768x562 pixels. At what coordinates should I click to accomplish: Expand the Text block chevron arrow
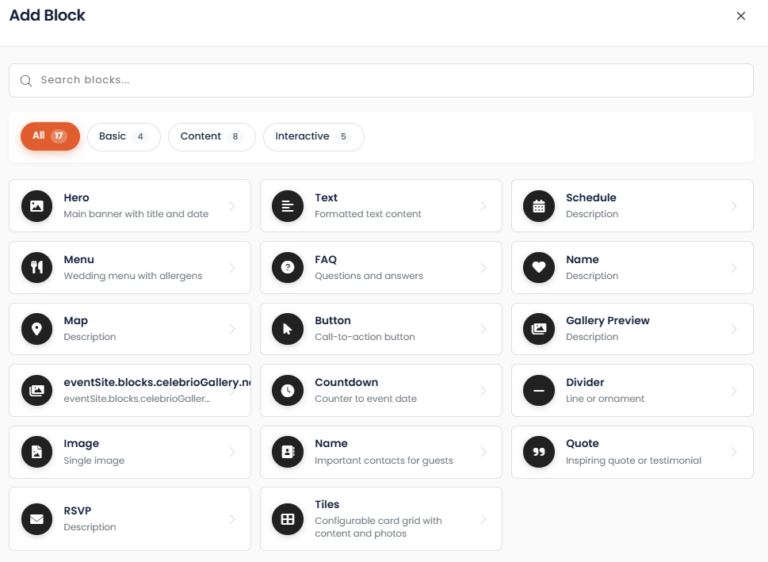483,206
